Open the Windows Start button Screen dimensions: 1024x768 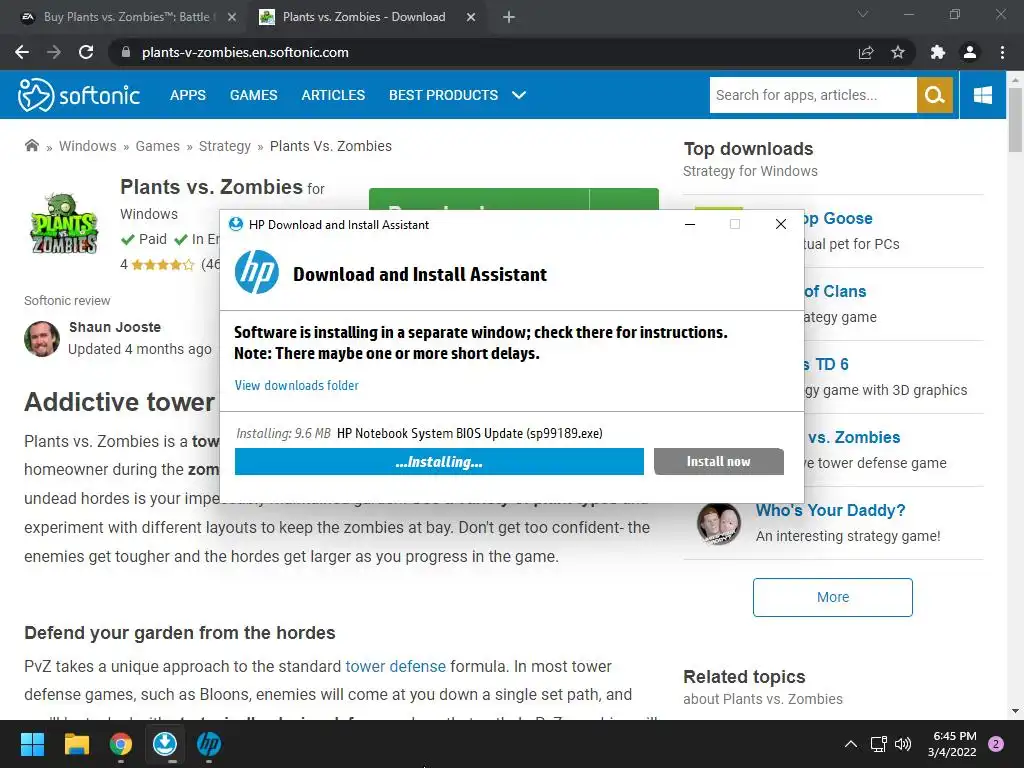point(32,744)
